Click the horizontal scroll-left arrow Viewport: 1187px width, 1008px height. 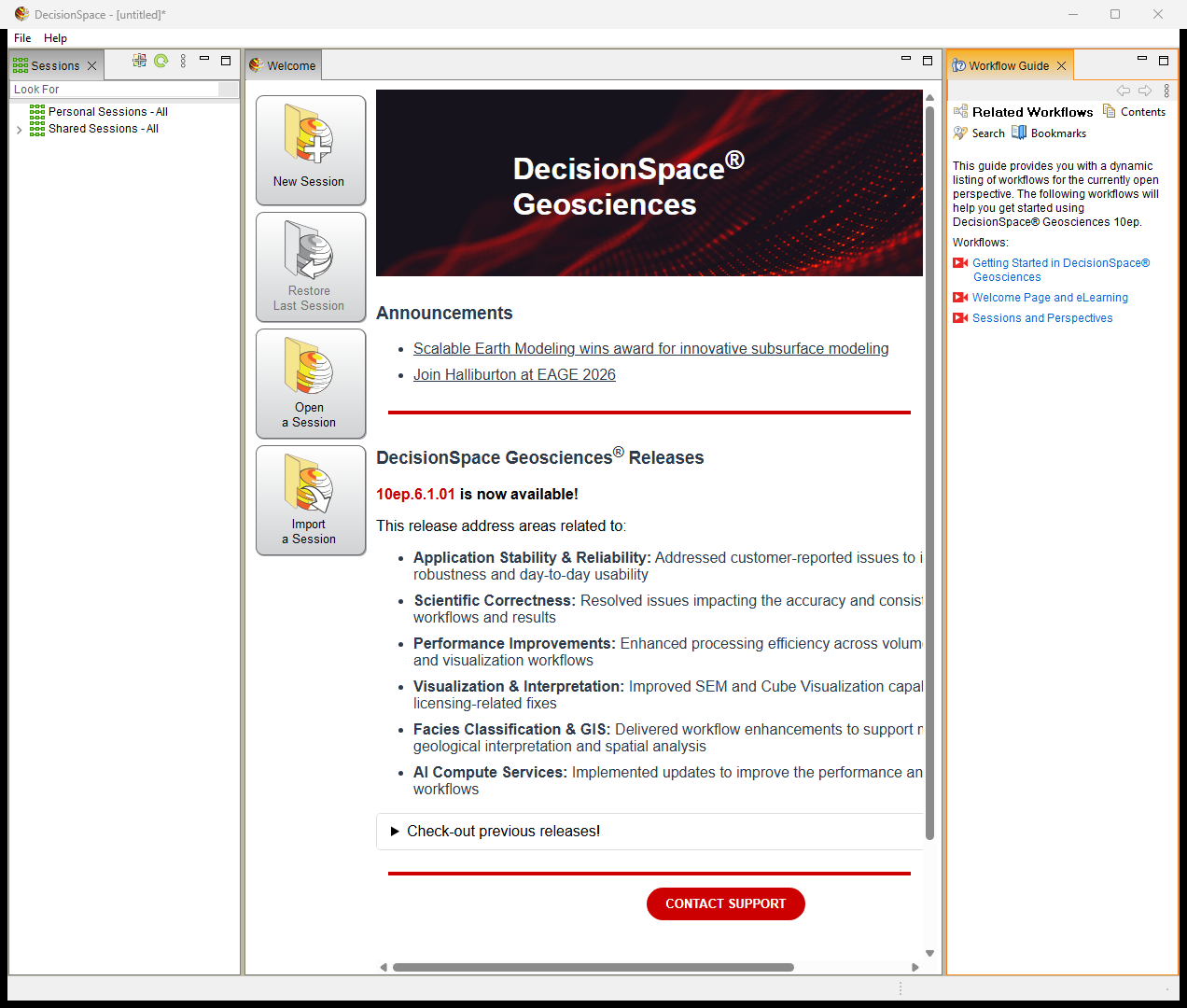click(384, 968)
